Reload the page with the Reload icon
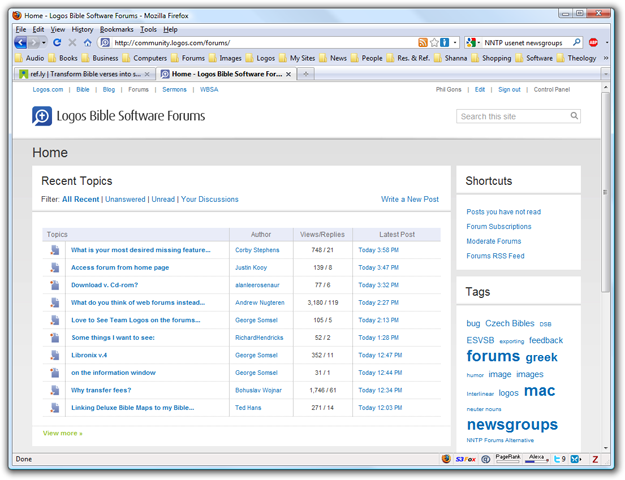 pos(57,42)
